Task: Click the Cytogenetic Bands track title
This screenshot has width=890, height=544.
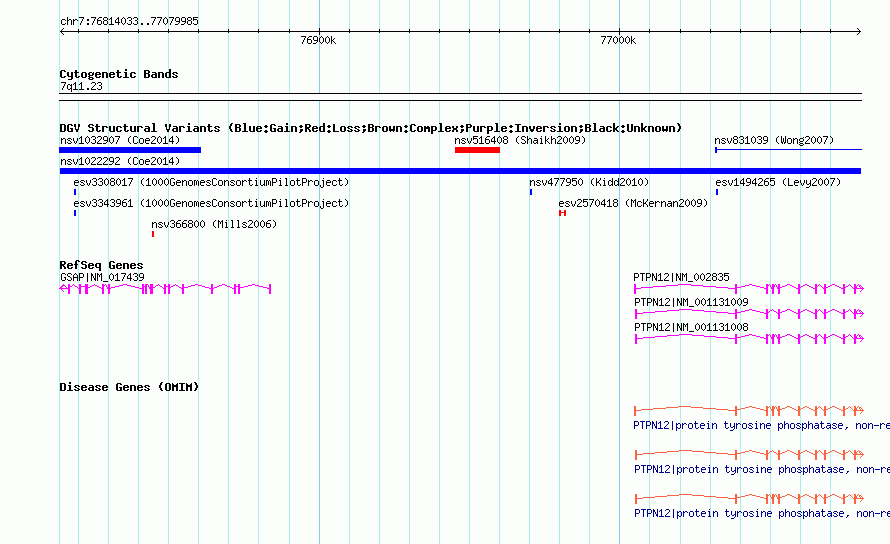Action: [119, 74]
